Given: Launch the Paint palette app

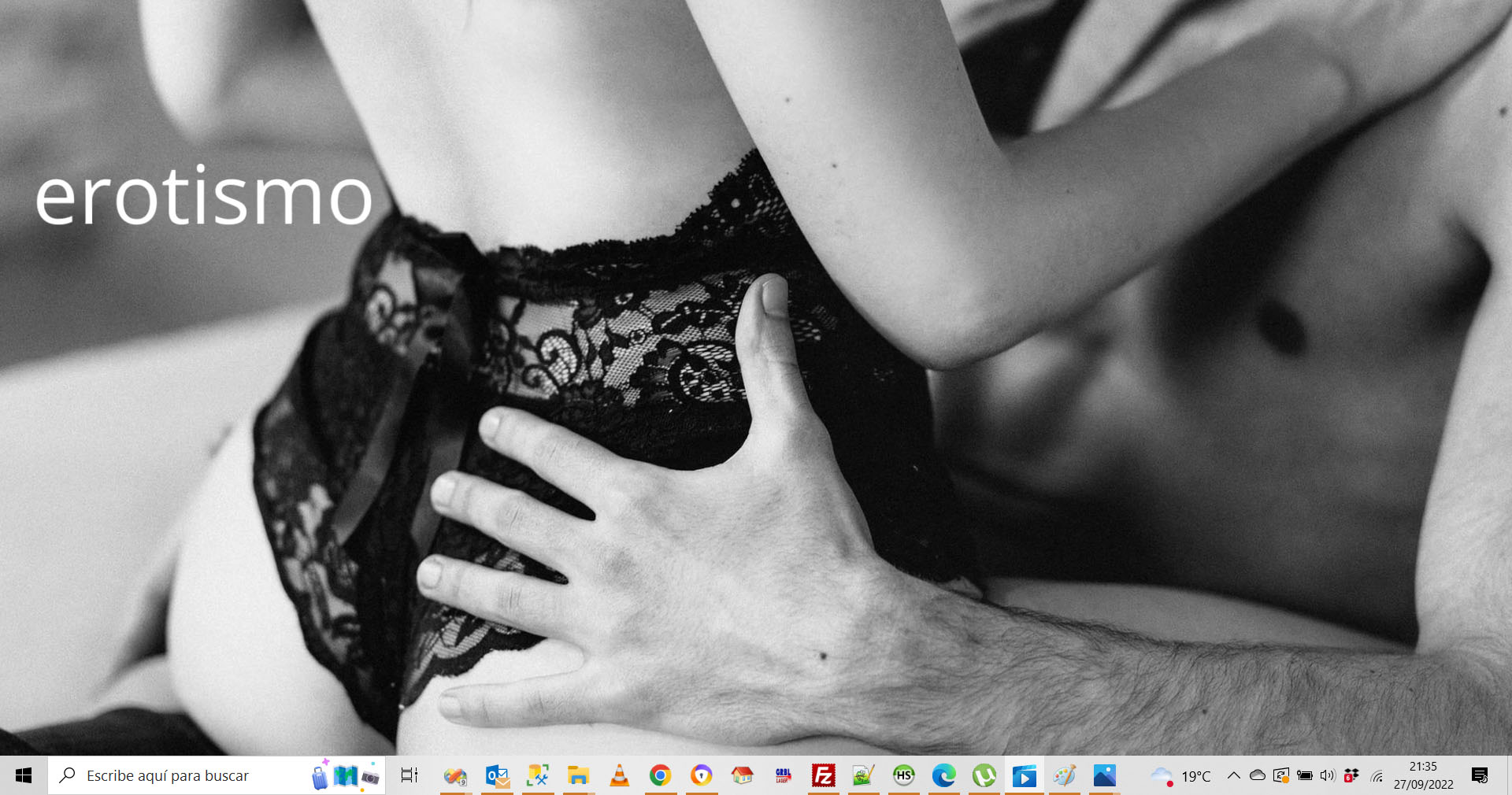Looking at the screenshot, I should [x=1065, y=776].
